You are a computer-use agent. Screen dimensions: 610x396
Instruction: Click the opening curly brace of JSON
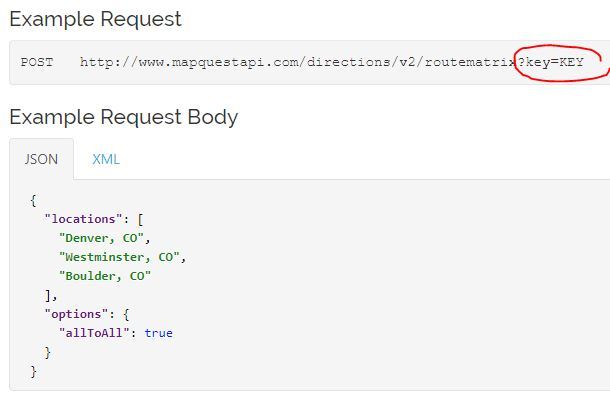tap(33, 201)
